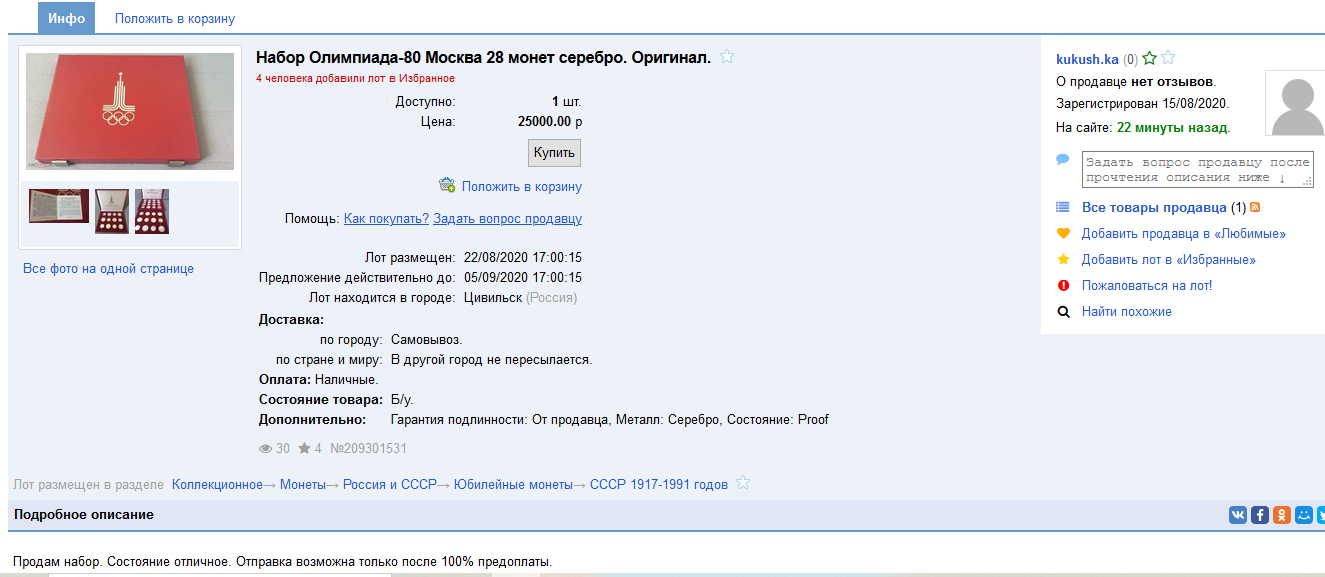Go to the «Юбилейные монеты» breadcrumb category
1325x577 pixels.
point(513,484)
